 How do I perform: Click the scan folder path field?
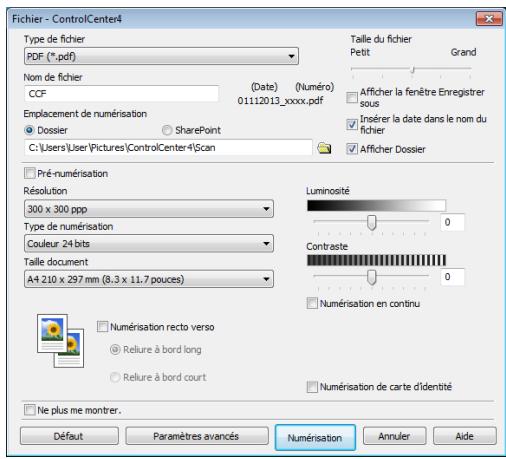coord(168,148)
